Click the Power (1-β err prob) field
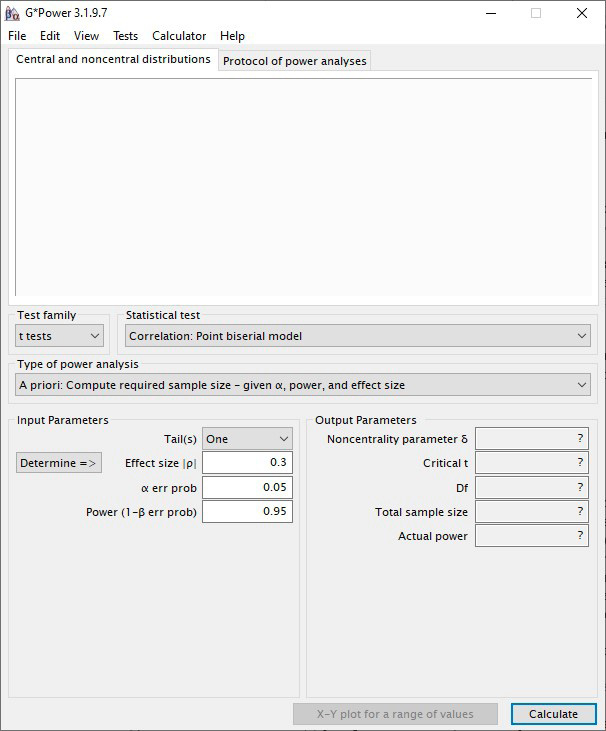This screenshot has height=731, width=606. [247, 512]
